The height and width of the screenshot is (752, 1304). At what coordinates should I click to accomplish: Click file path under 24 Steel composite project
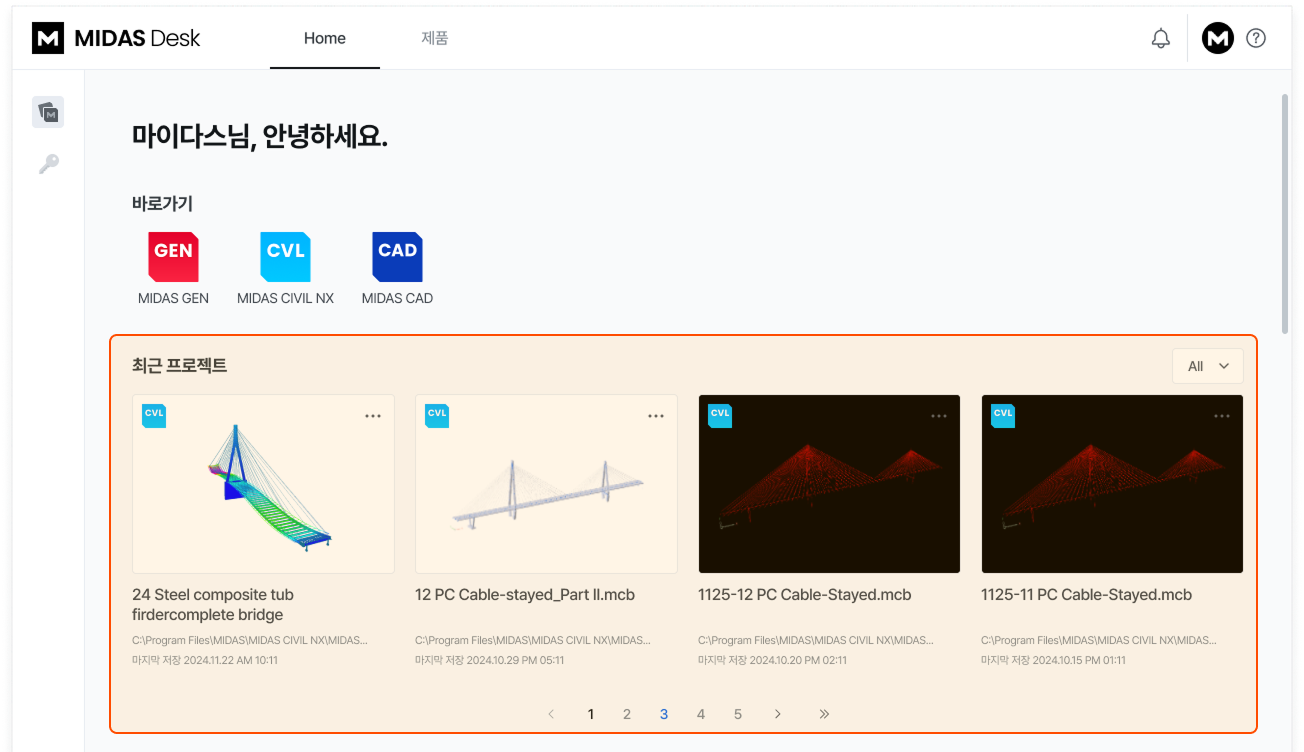[x=250, y=640]
